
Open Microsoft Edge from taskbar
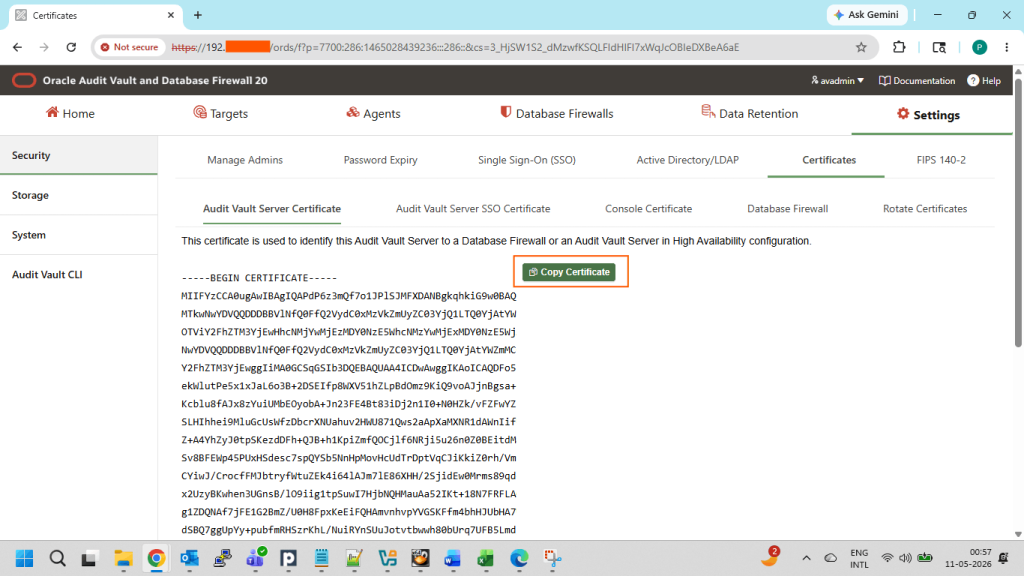click(519, 558)
